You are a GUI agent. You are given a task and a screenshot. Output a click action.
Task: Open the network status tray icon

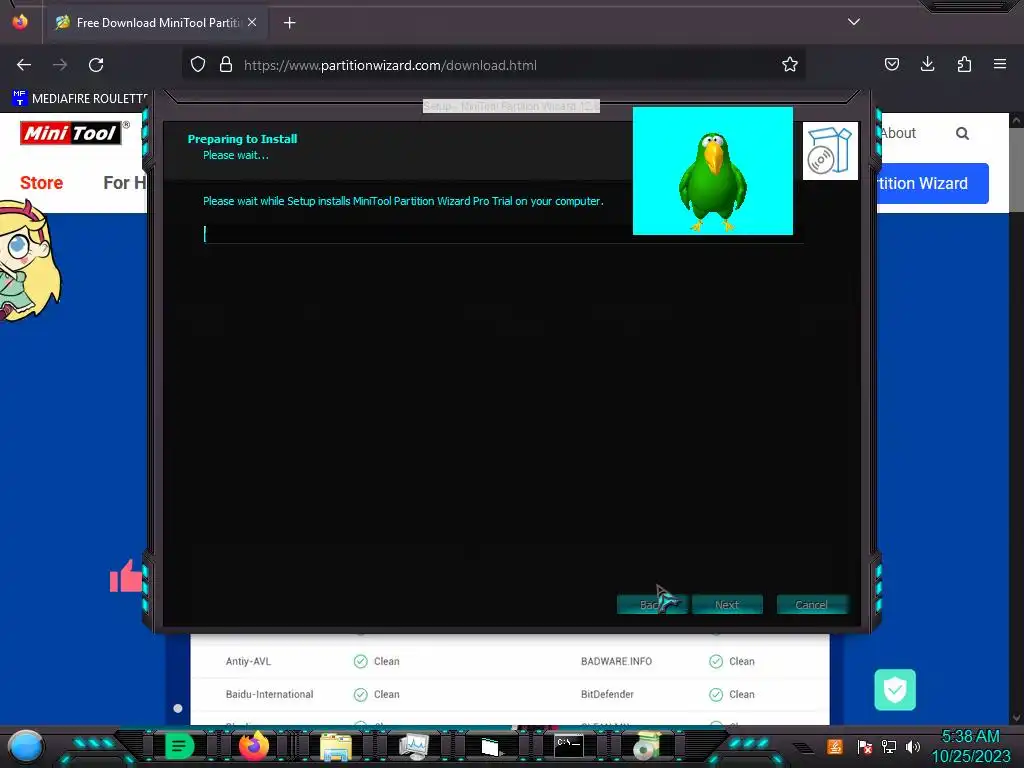(x=889, y=746)
